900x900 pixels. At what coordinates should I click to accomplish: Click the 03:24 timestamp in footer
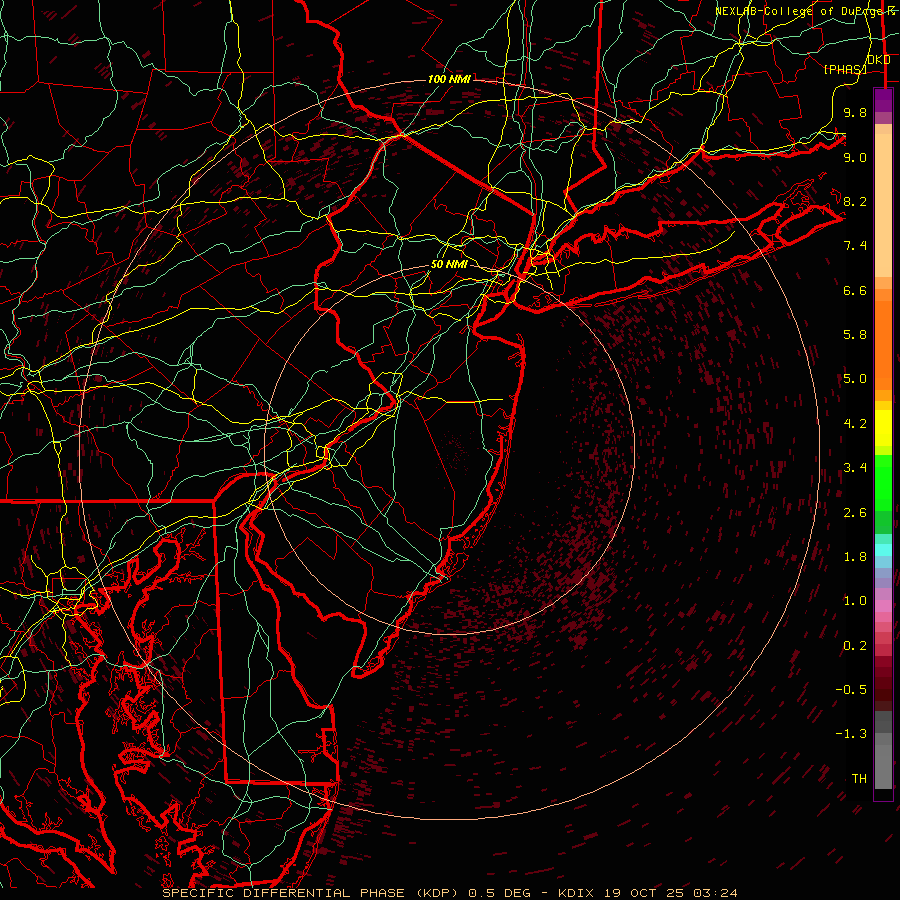click(x=715, y=893)
